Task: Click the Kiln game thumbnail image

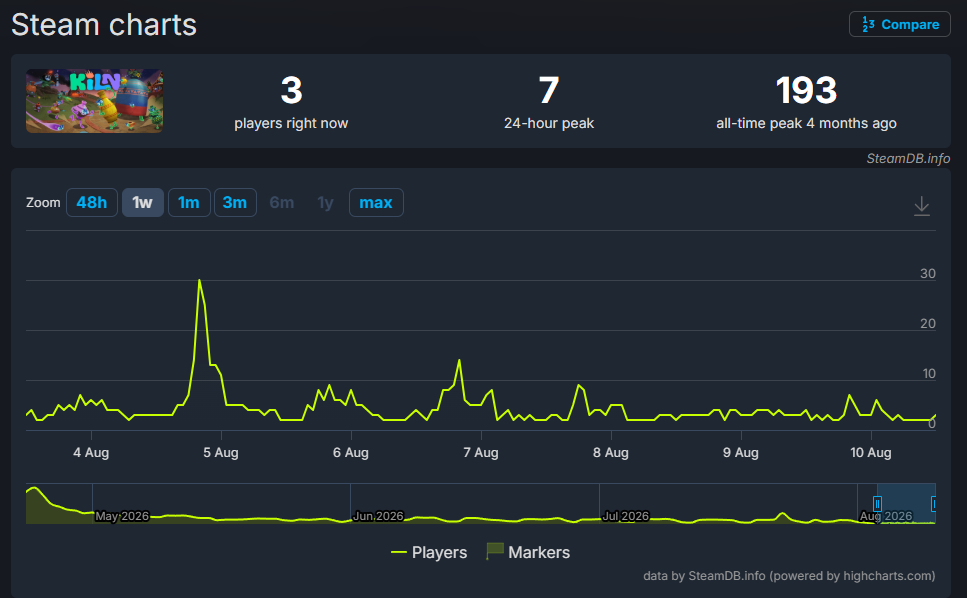Action: 94,100
